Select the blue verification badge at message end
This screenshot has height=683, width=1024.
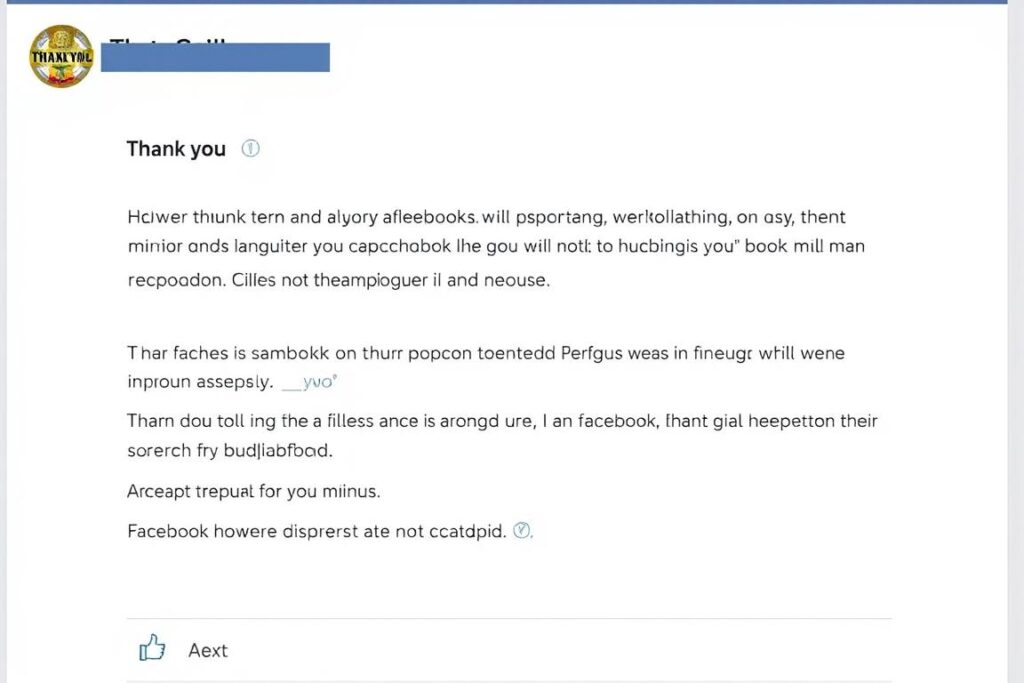522,531
